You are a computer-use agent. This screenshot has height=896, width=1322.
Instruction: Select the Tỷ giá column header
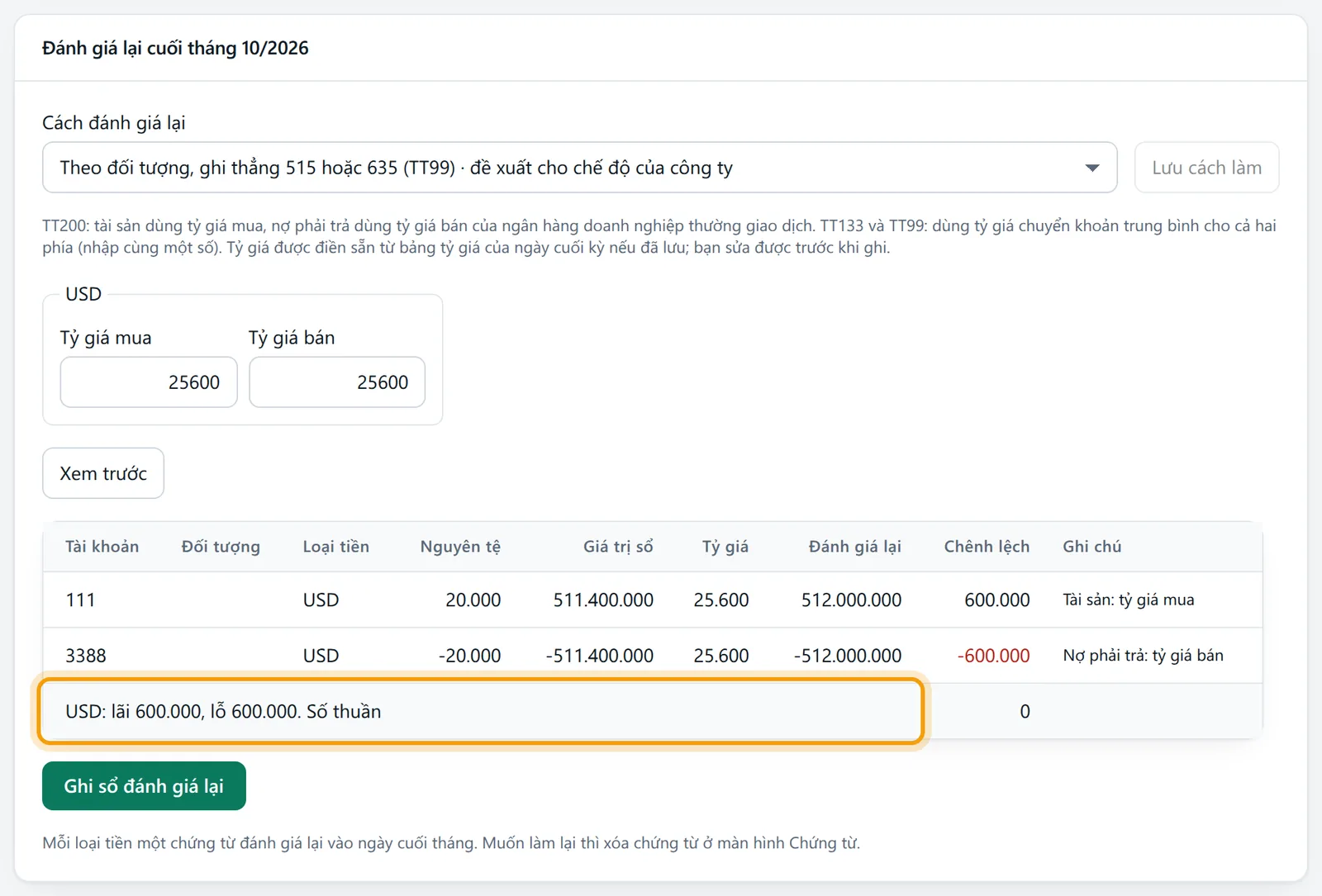coord(725,547)
